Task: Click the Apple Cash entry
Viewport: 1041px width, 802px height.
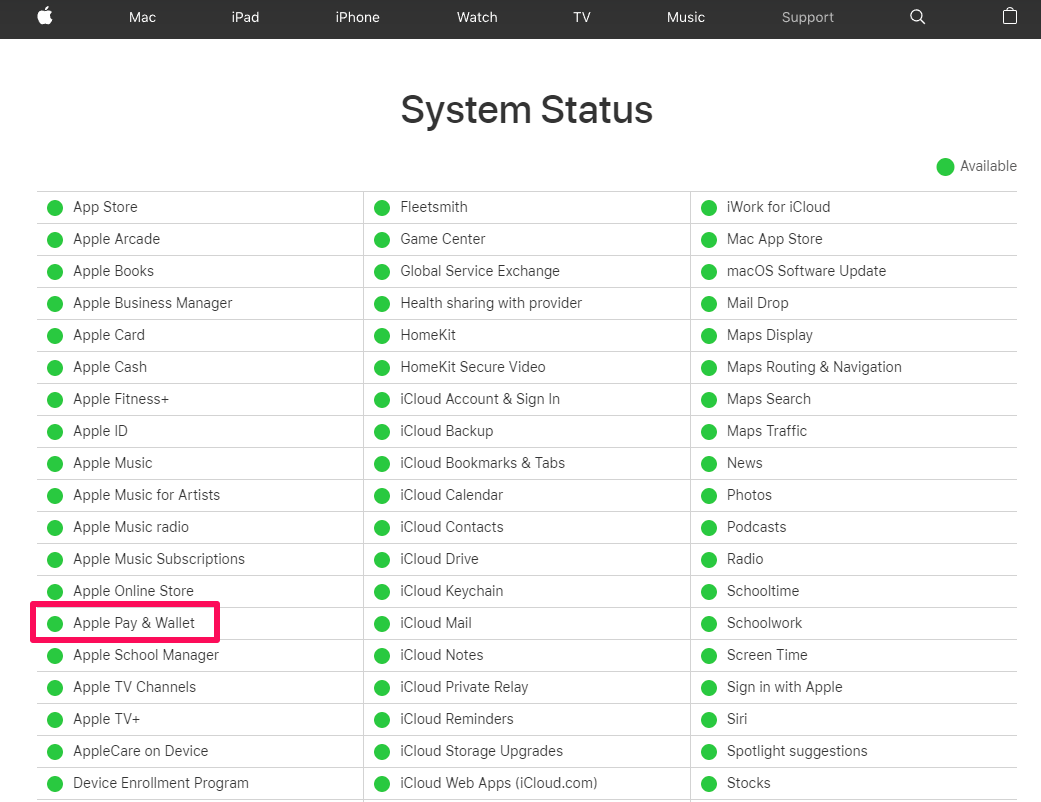Action: pyautogui.click(x=110, y=367)
